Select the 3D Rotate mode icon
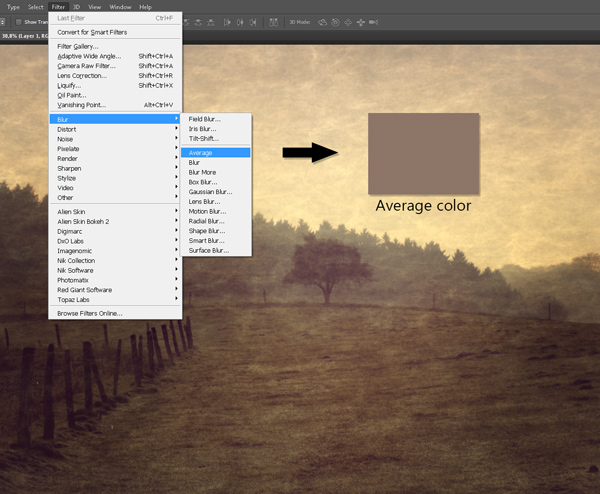600x494 pixels. coord(322,22)
